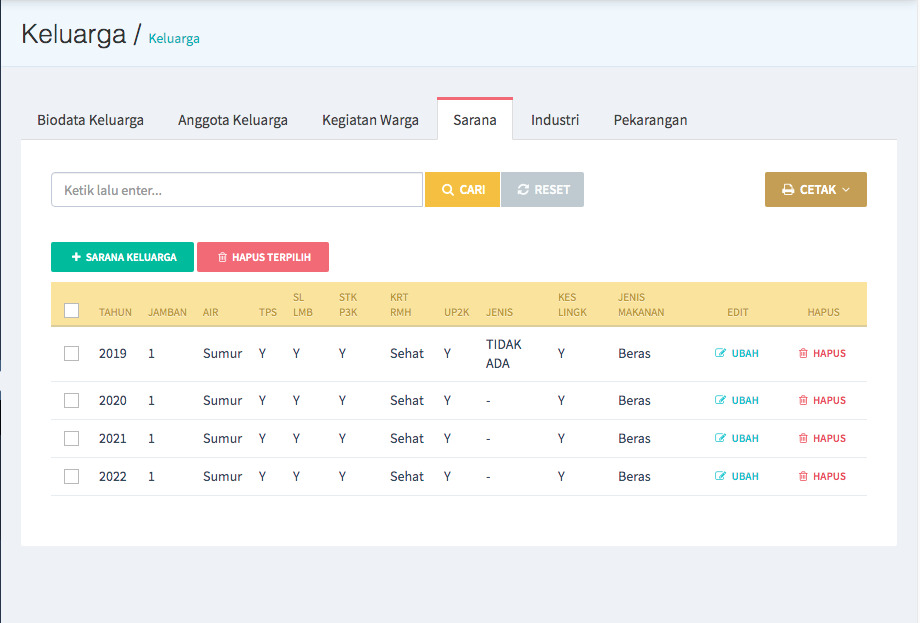Click the trash icon for 2019 row
This screenshot has height=623, width=920.
(x=803, y=353)
